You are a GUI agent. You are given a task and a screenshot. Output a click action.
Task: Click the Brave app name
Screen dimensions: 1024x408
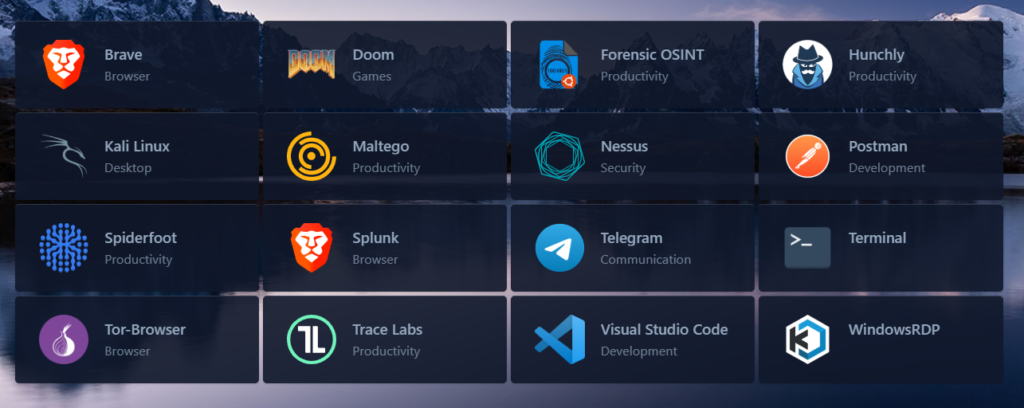[123, 55]
